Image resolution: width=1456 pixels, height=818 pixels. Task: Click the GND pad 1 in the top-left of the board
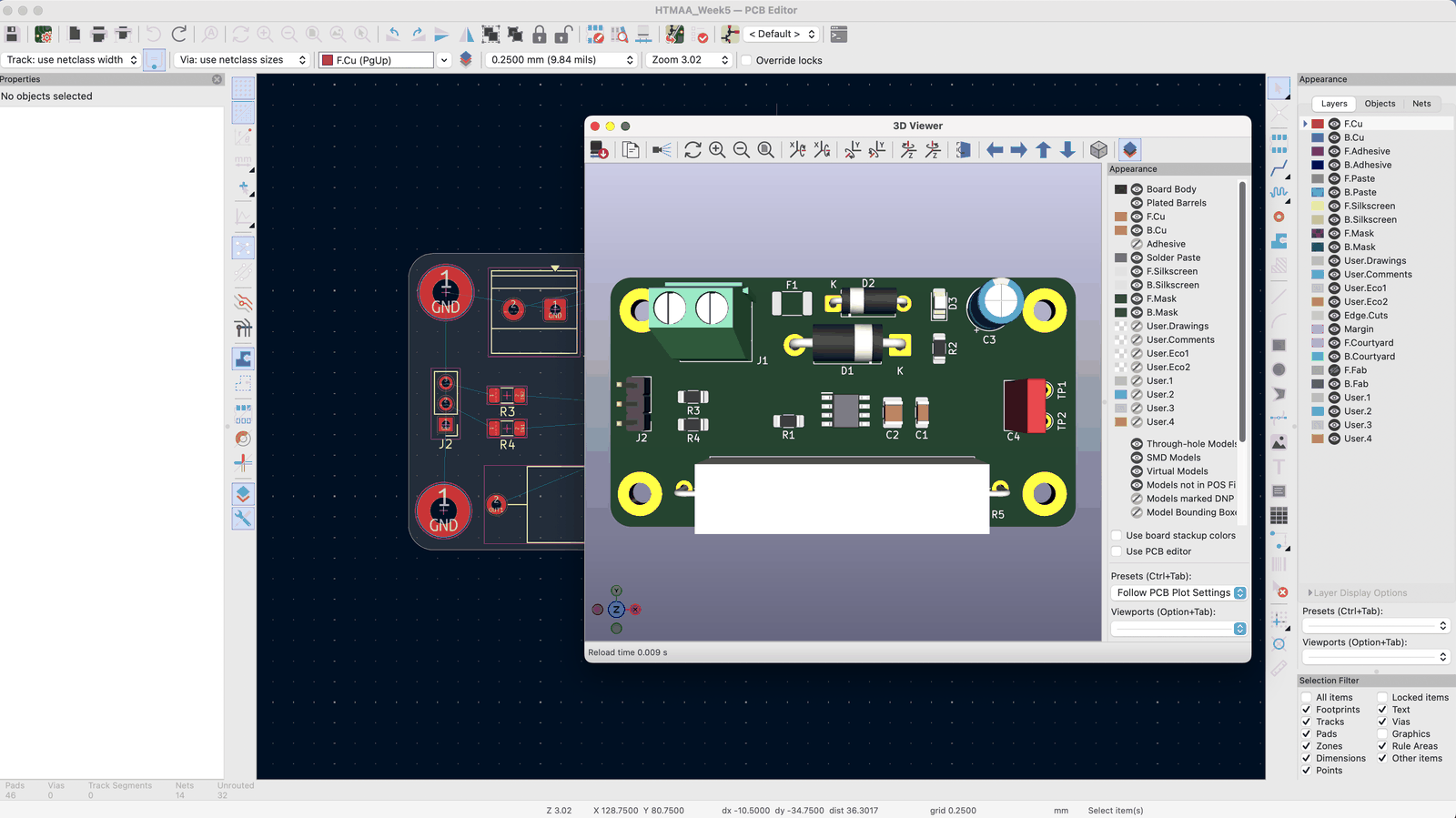tap(445, 293)
